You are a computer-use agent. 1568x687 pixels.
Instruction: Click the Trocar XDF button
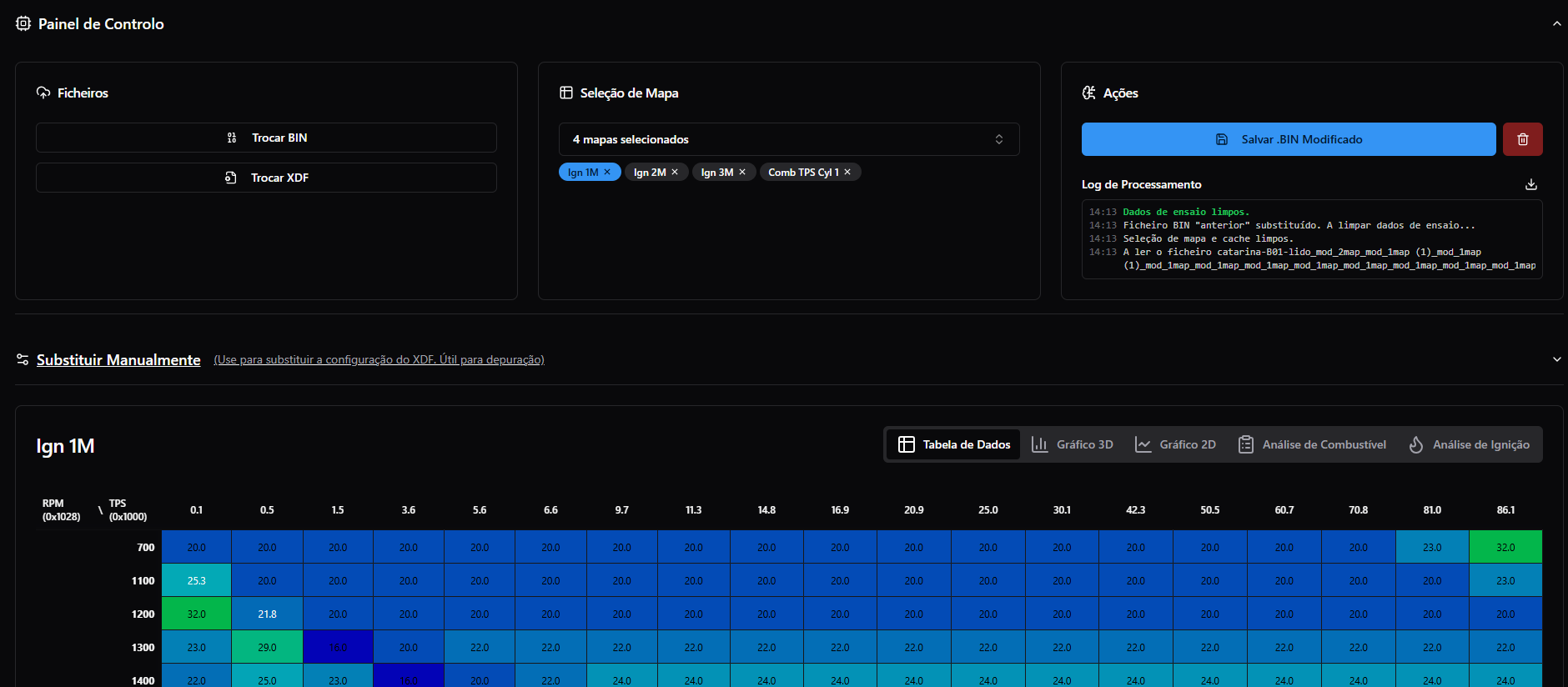coord(266,178)
